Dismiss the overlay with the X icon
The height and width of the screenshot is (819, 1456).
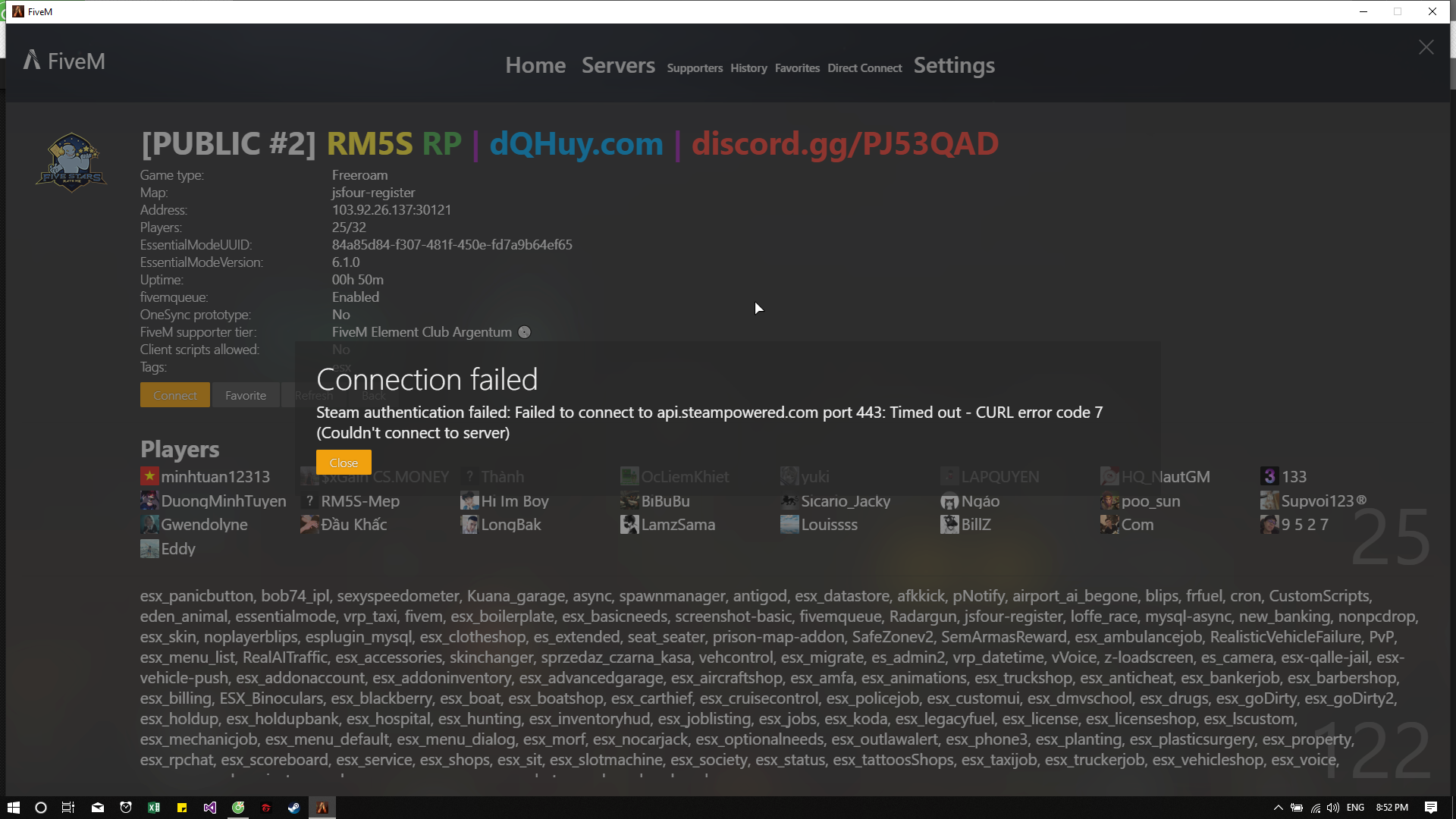pos(1426,47)
